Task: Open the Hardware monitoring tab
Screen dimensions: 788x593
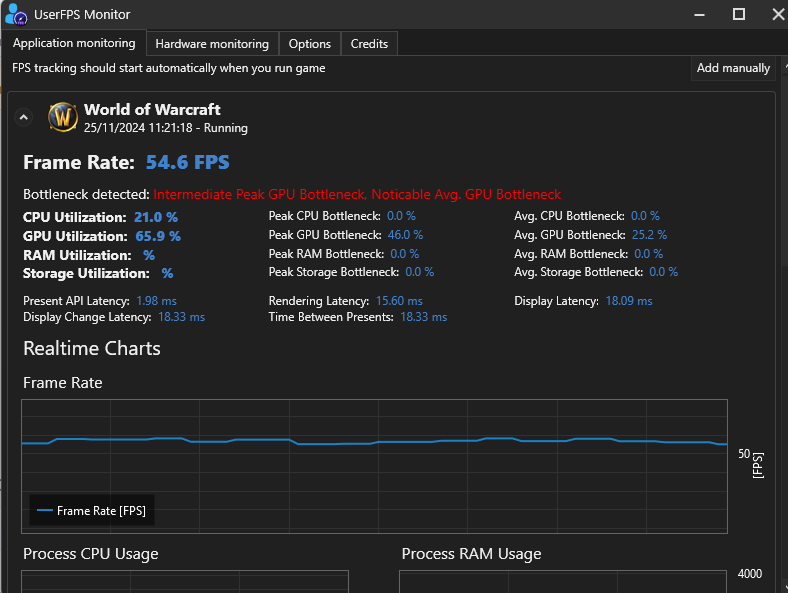Action: click(x=212, y=44)
